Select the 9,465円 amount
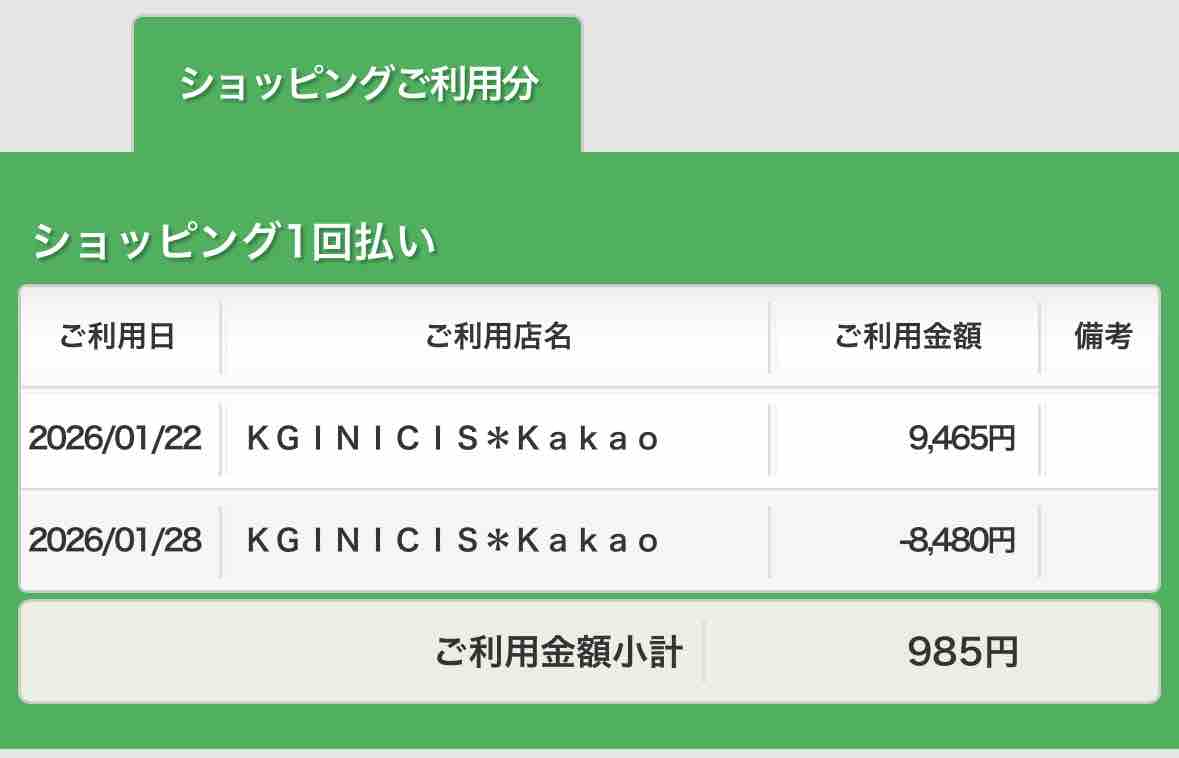This screenshot has width=1179, height=758. point(962,438)
